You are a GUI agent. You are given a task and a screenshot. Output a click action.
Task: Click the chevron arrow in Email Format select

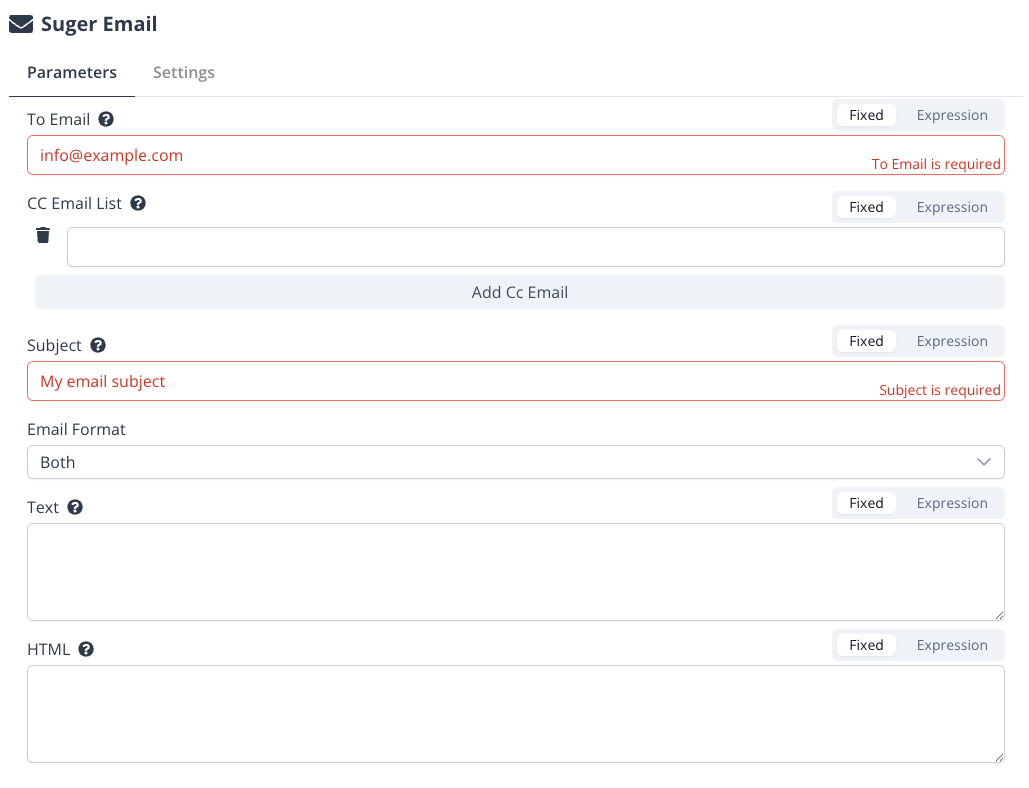click(984, 462)
